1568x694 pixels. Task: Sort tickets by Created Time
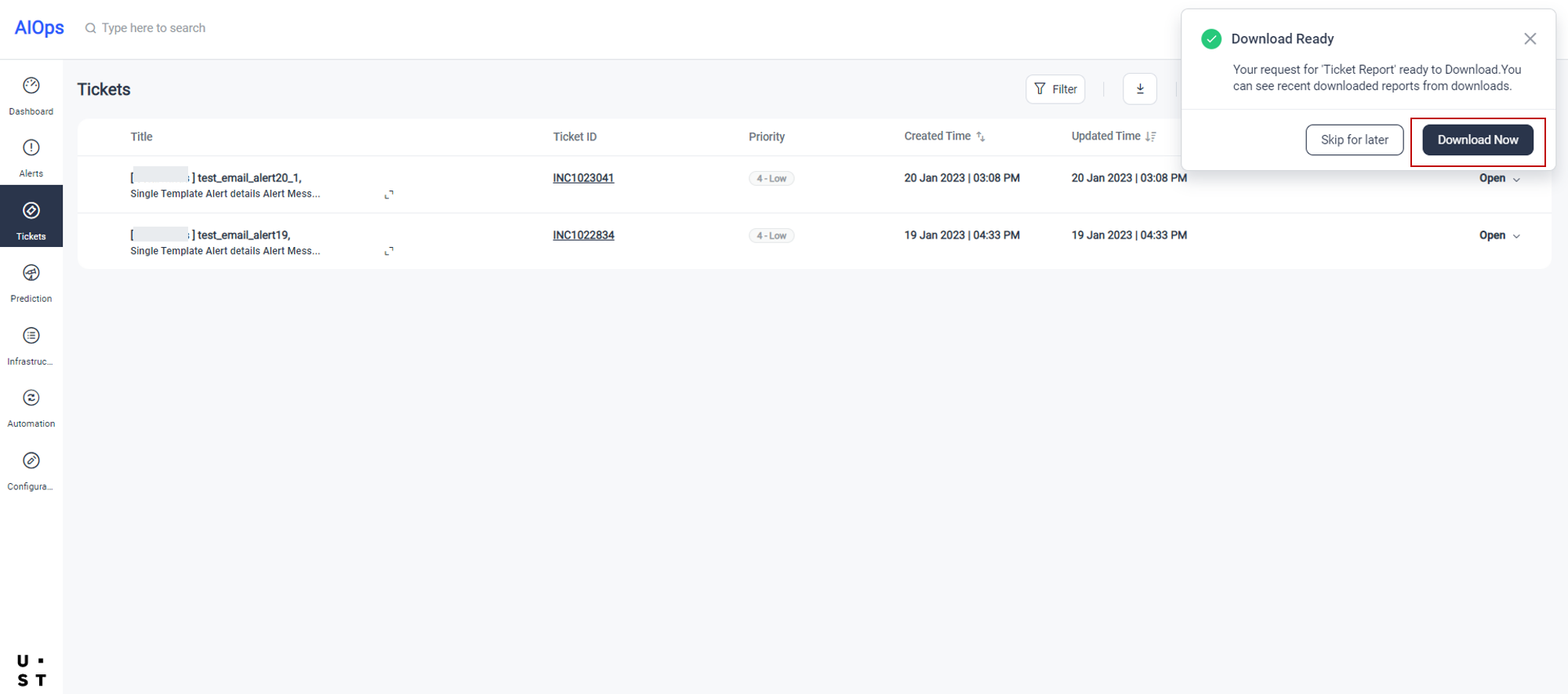980,136
